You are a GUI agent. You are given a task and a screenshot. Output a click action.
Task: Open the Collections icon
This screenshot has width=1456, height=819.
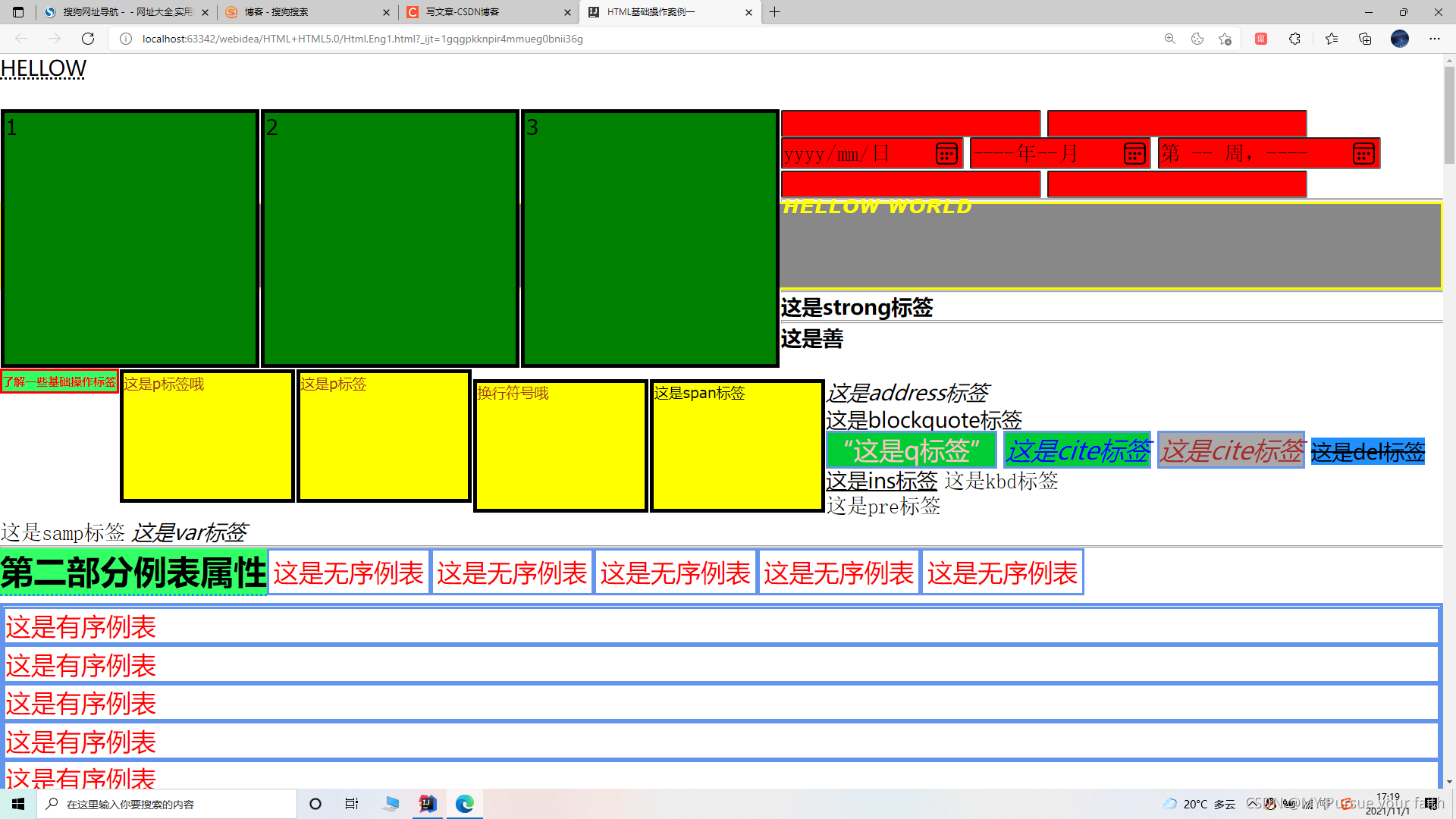[x=1365, y=39]
